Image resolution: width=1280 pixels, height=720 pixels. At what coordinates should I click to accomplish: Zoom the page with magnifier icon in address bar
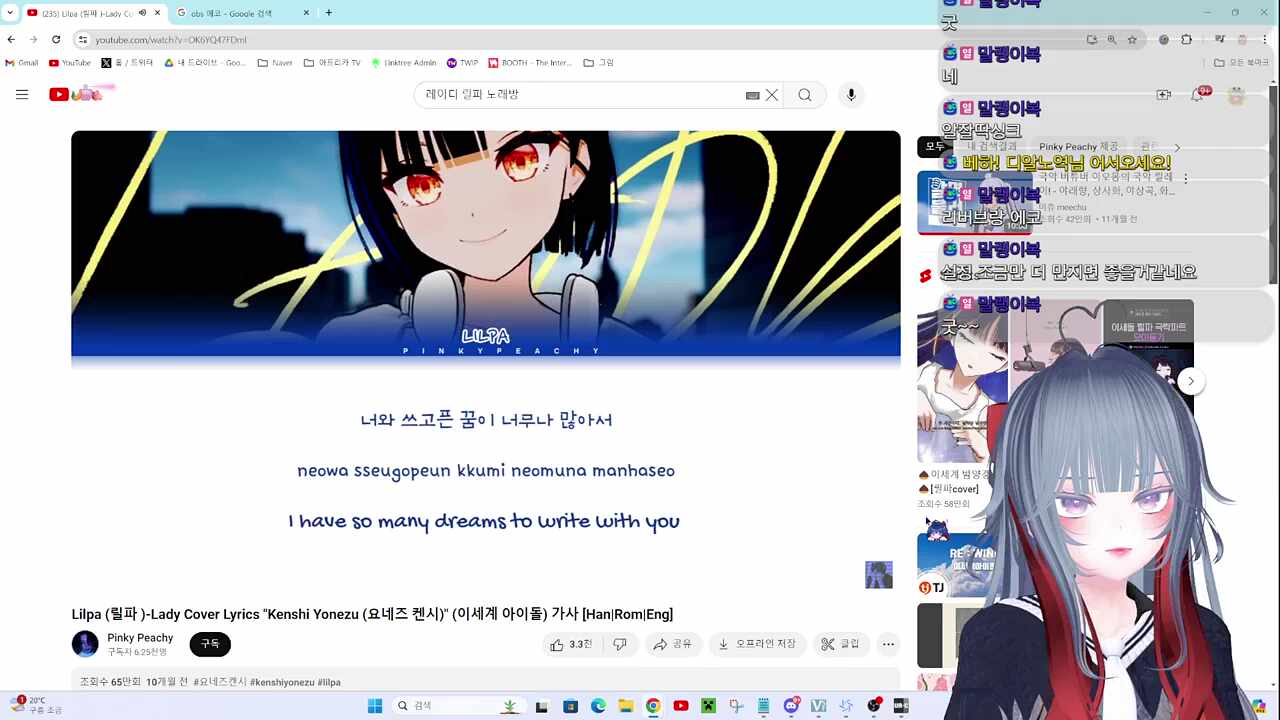click(x=1112, y=40)
